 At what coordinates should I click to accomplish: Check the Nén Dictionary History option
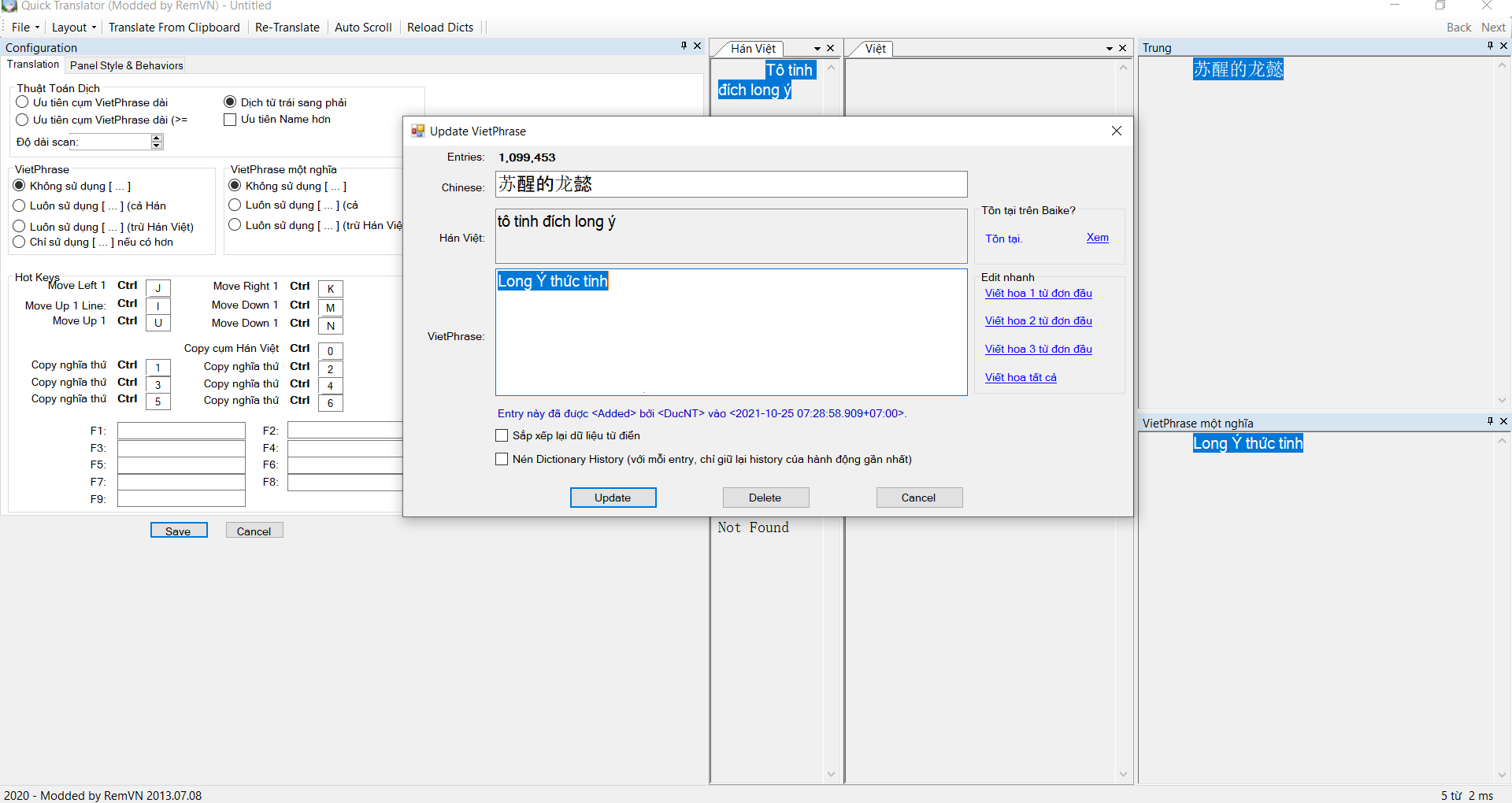pos(502,459)
